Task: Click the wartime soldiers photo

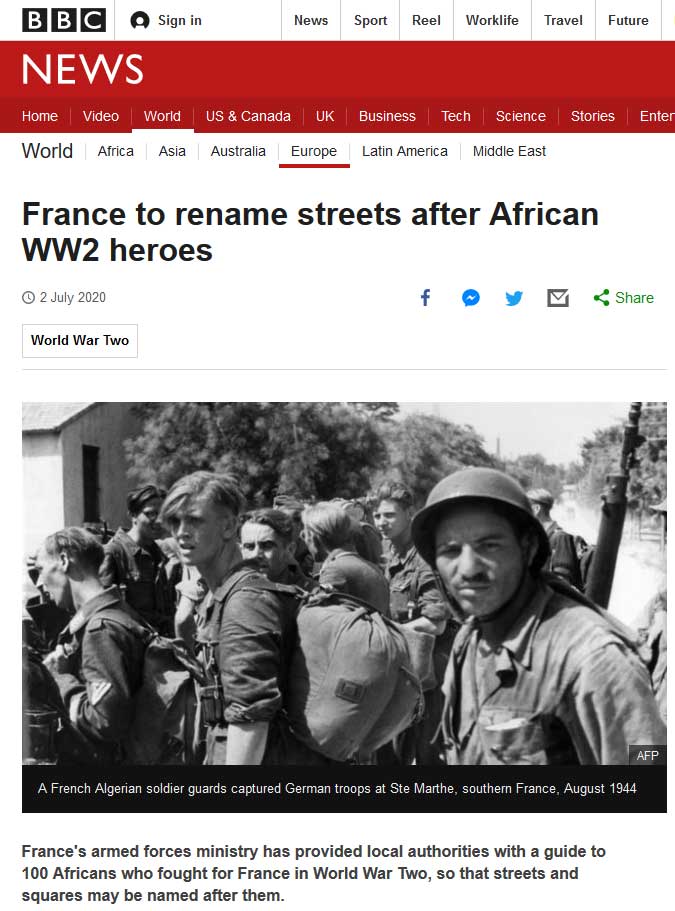Action: click(x=344, y=583)
